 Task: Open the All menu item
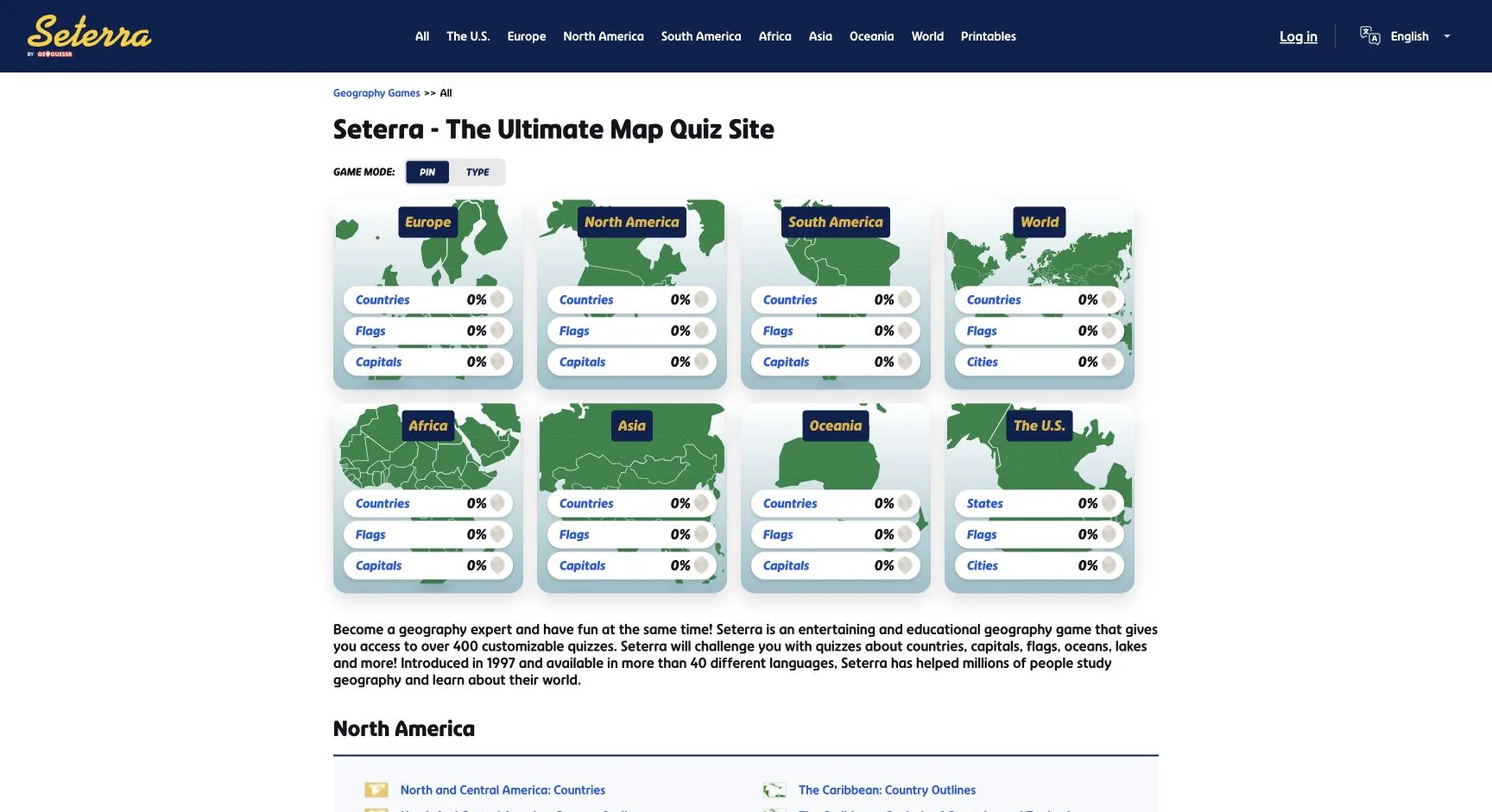422,36
